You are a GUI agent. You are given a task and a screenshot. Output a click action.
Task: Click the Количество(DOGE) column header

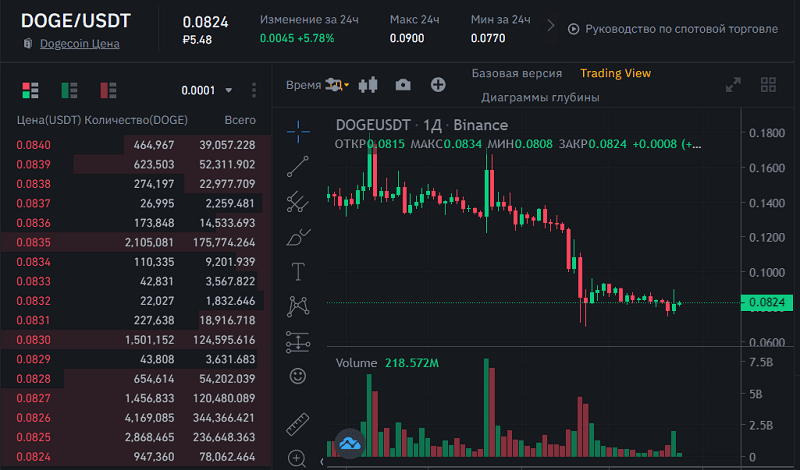136,120
